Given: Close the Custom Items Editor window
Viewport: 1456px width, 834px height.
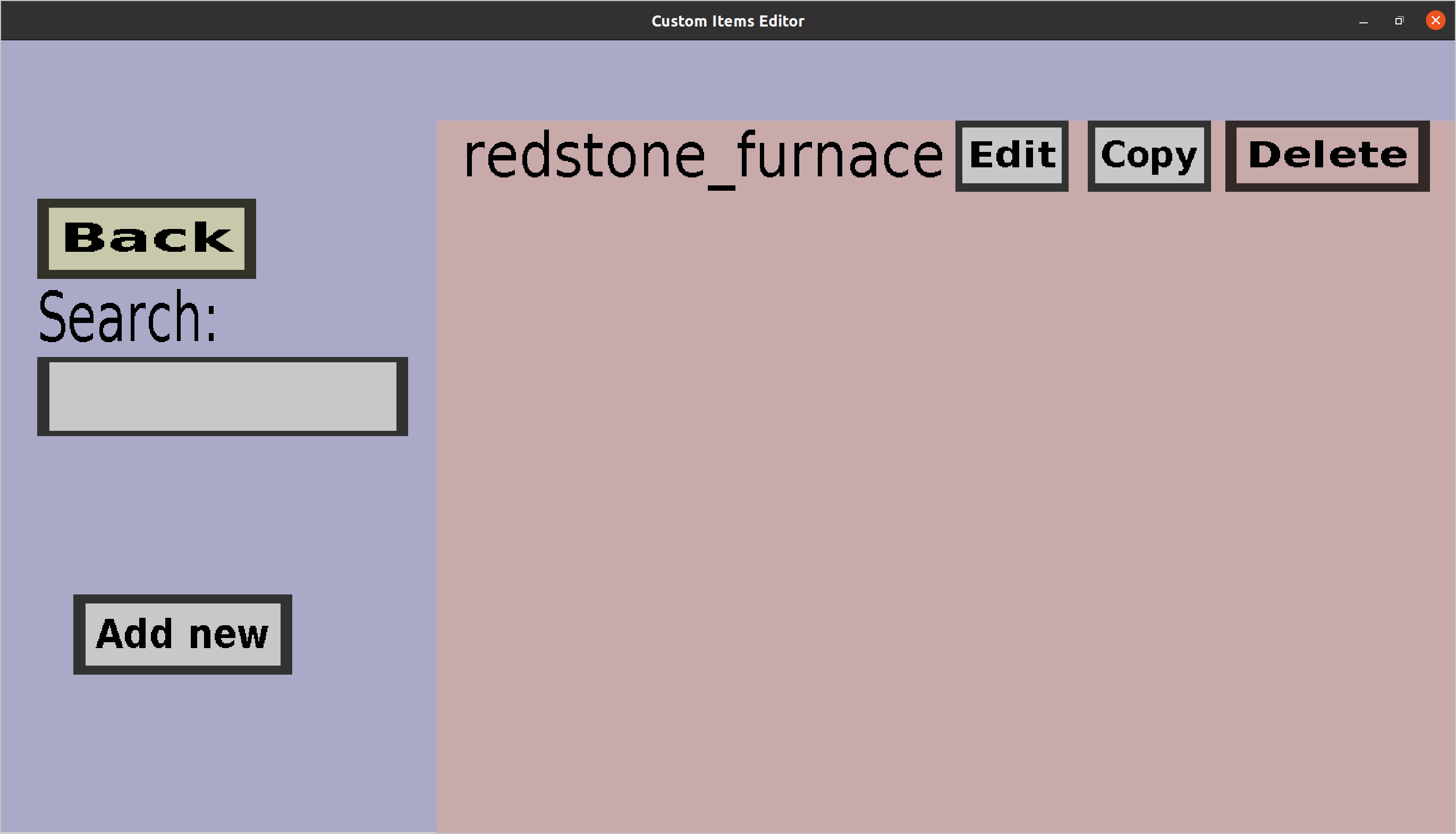Looking at the screenshot, I should (x=1435, y=21).
